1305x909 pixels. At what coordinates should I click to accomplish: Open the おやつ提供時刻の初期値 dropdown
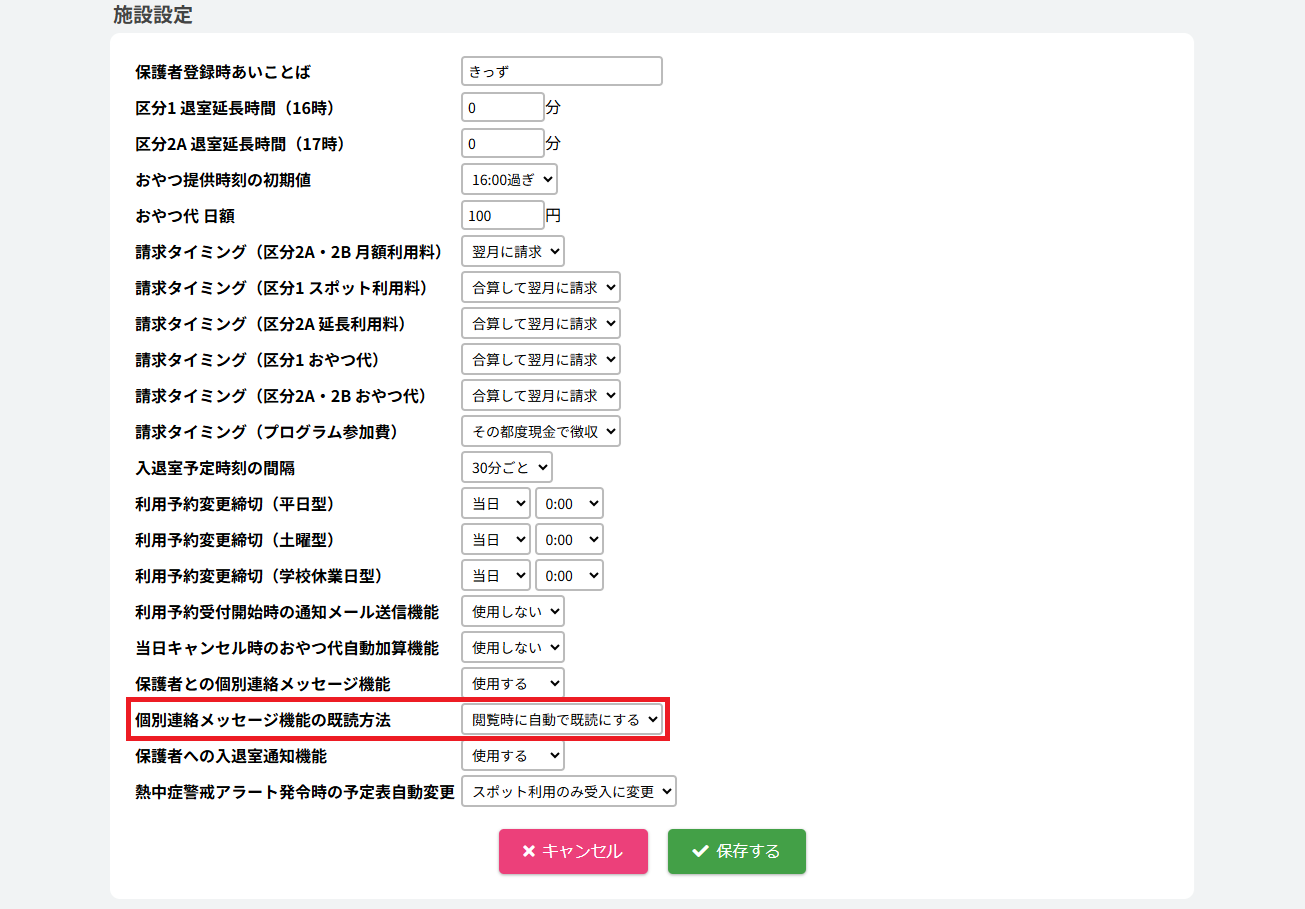click(509, 180)
